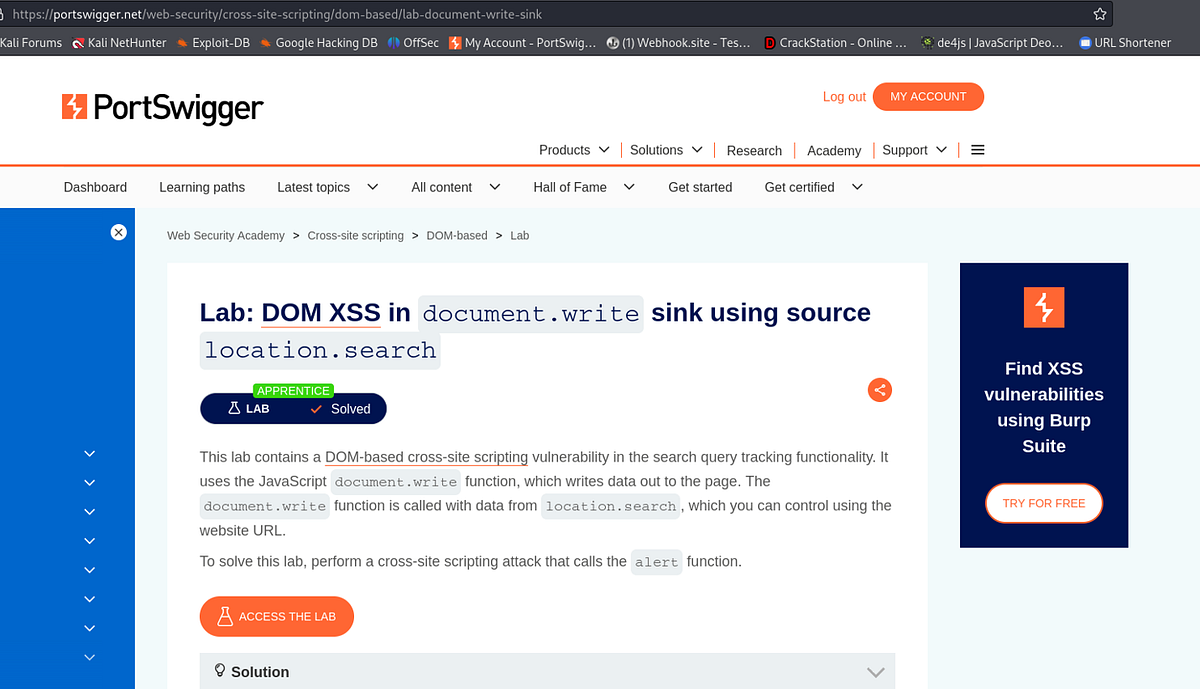Screen dimensions: 1200x689
Task: Expand the Solution section
Action: (875, 671)
